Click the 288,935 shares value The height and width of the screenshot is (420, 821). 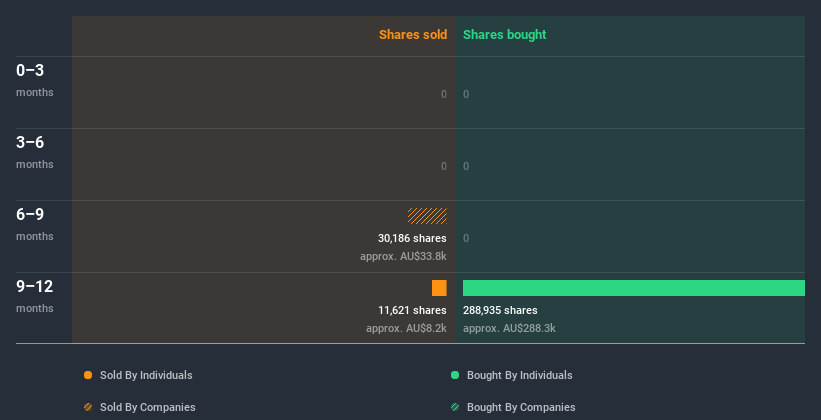500,310
